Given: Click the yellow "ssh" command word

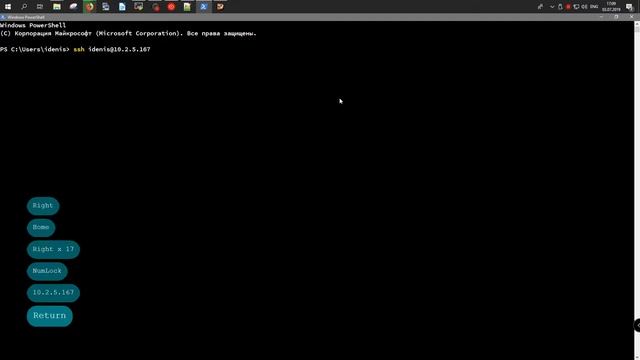Looking at the screenshot, I should 79,49.
